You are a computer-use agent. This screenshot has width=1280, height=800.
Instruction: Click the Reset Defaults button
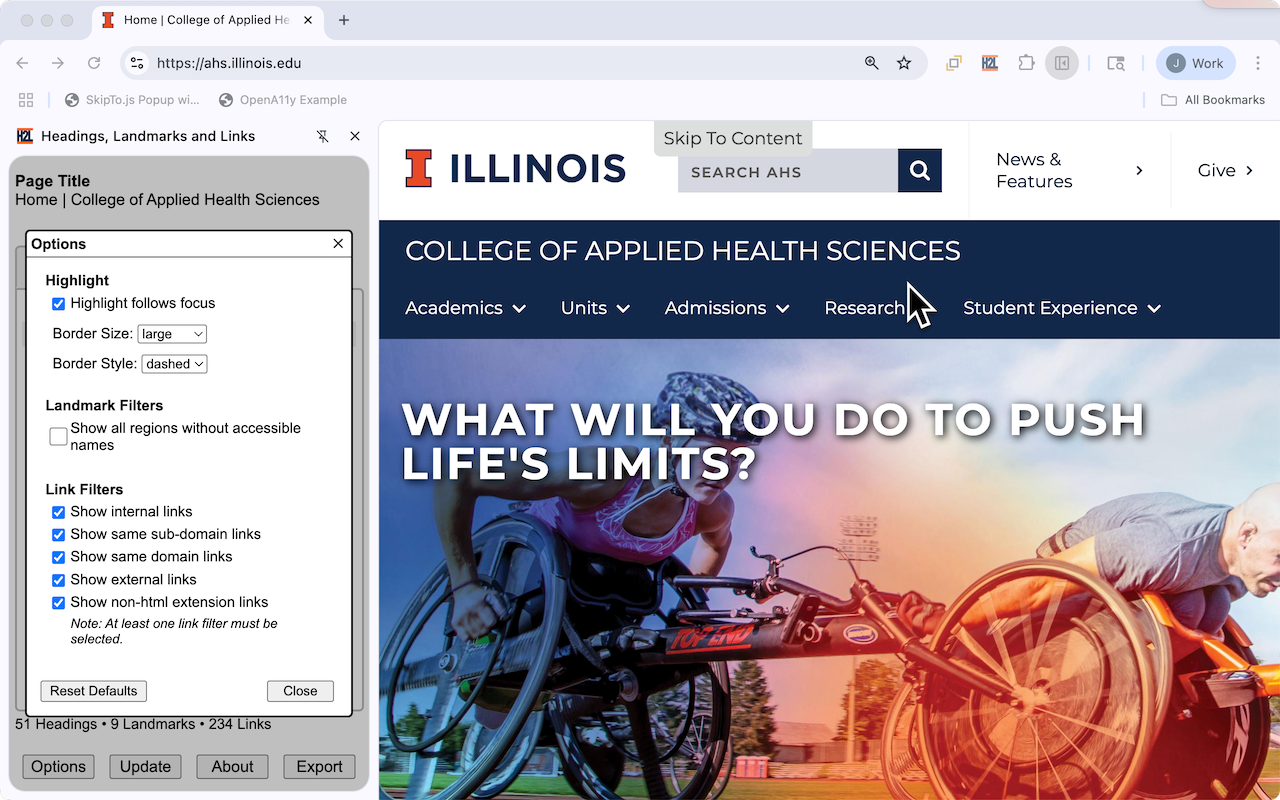[94, 691]
